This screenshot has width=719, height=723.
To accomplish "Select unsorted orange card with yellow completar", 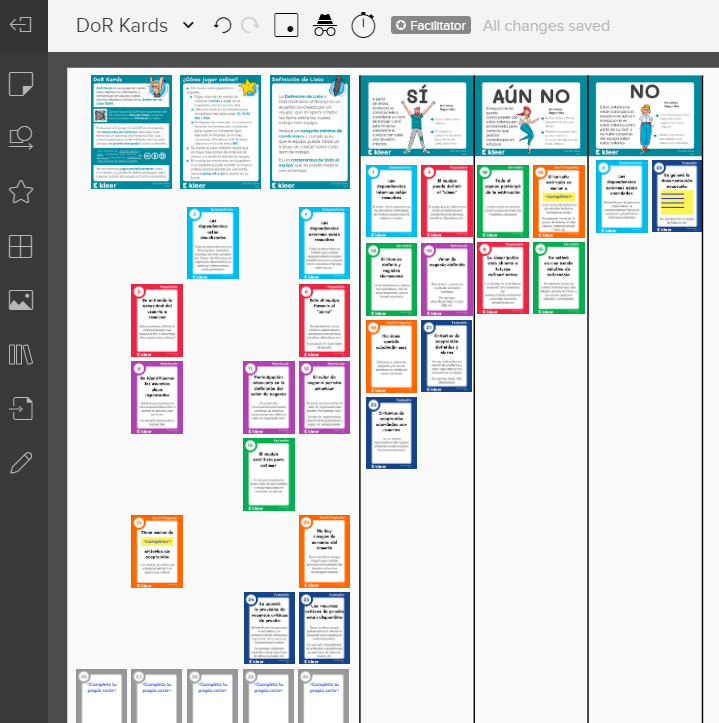I will [157, 551].
